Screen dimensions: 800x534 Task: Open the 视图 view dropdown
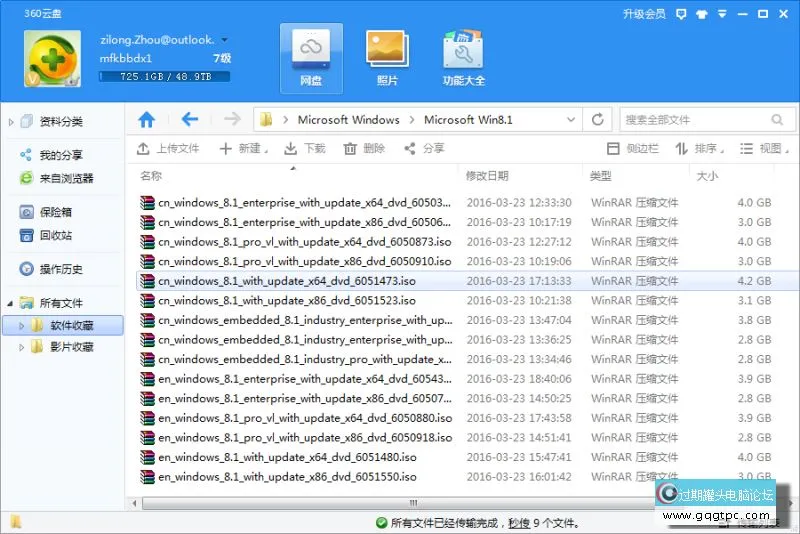[x=764, y=148]
